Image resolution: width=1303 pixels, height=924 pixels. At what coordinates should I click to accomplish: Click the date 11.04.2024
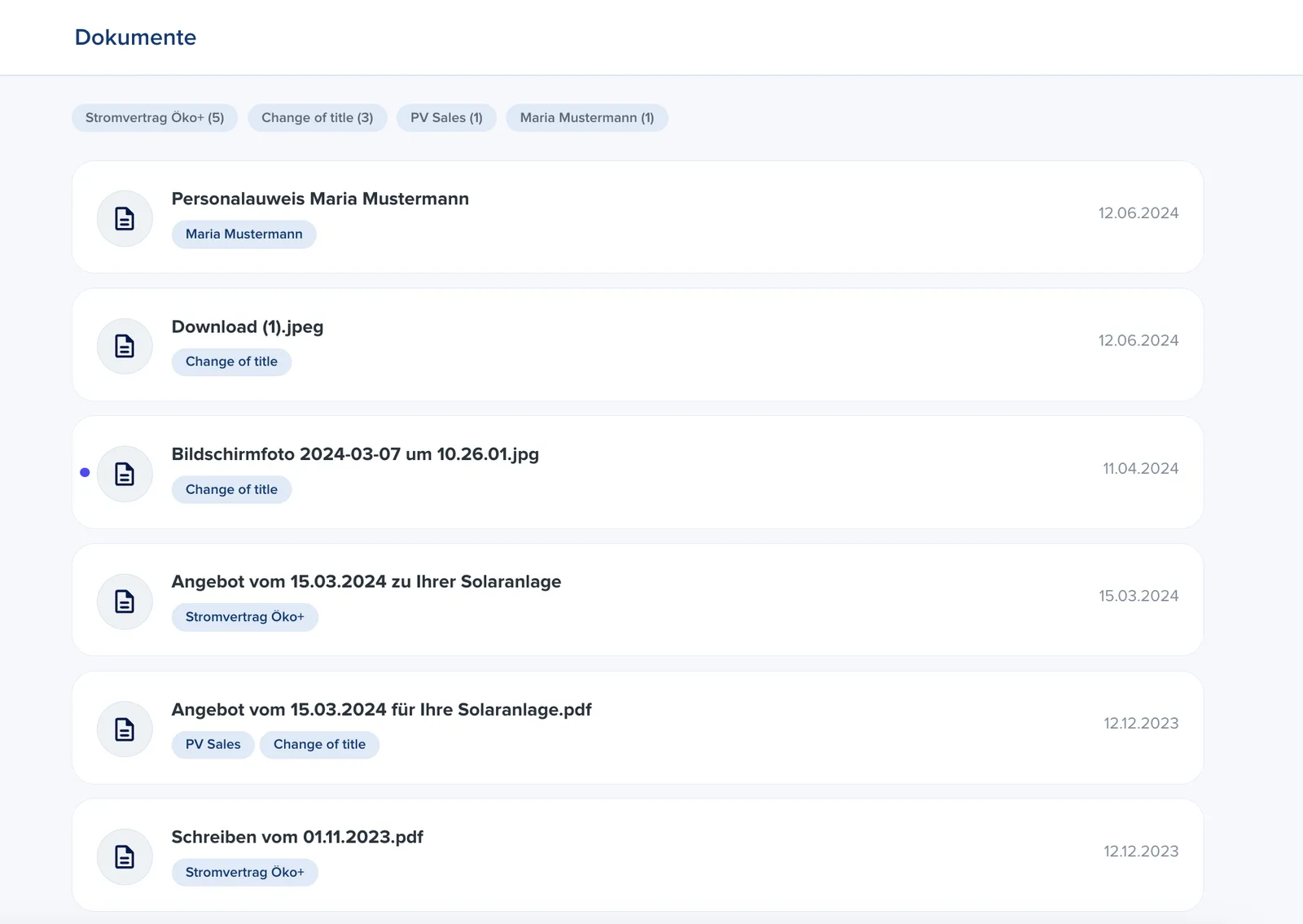point(1141,468)
